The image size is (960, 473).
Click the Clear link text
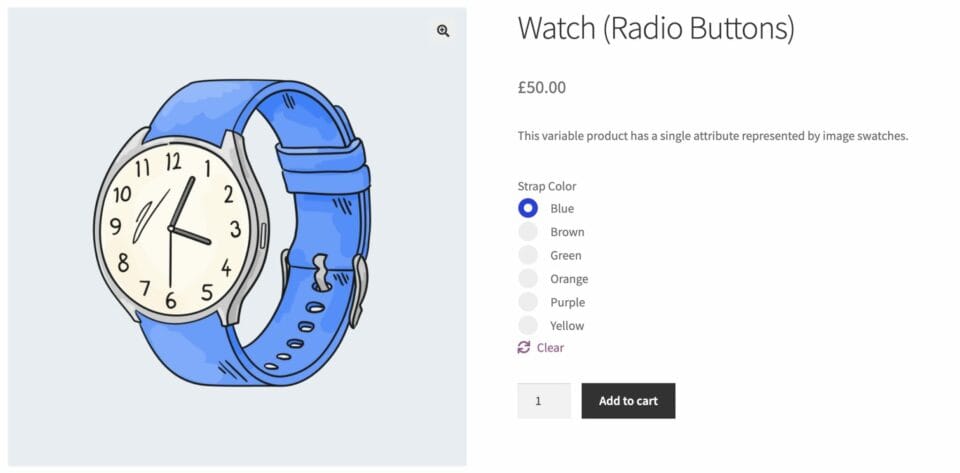click(550, 348)
